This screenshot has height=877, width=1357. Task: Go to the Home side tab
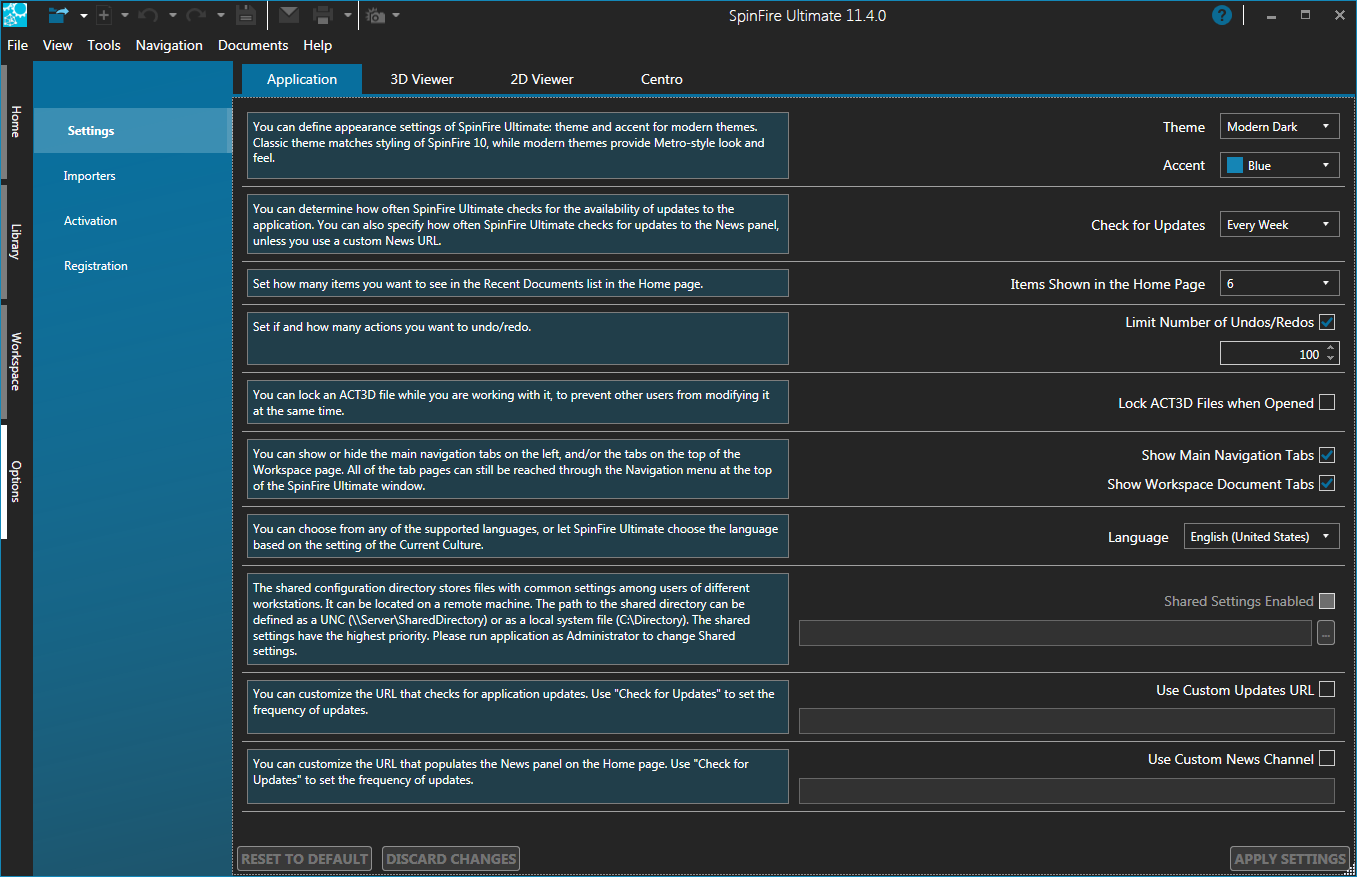click(14, 120)
